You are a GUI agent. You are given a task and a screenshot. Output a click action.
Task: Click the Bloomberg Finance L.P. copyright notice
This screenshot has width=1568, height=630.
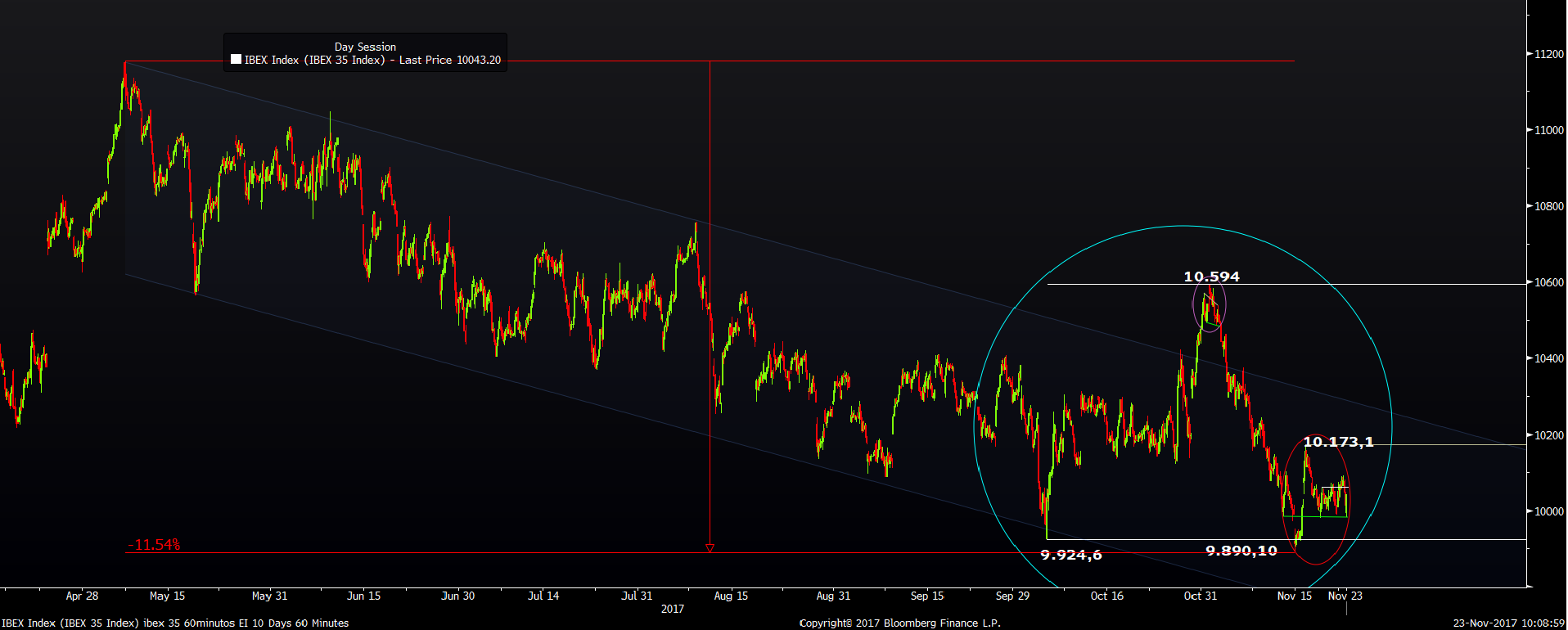[899, 623]
